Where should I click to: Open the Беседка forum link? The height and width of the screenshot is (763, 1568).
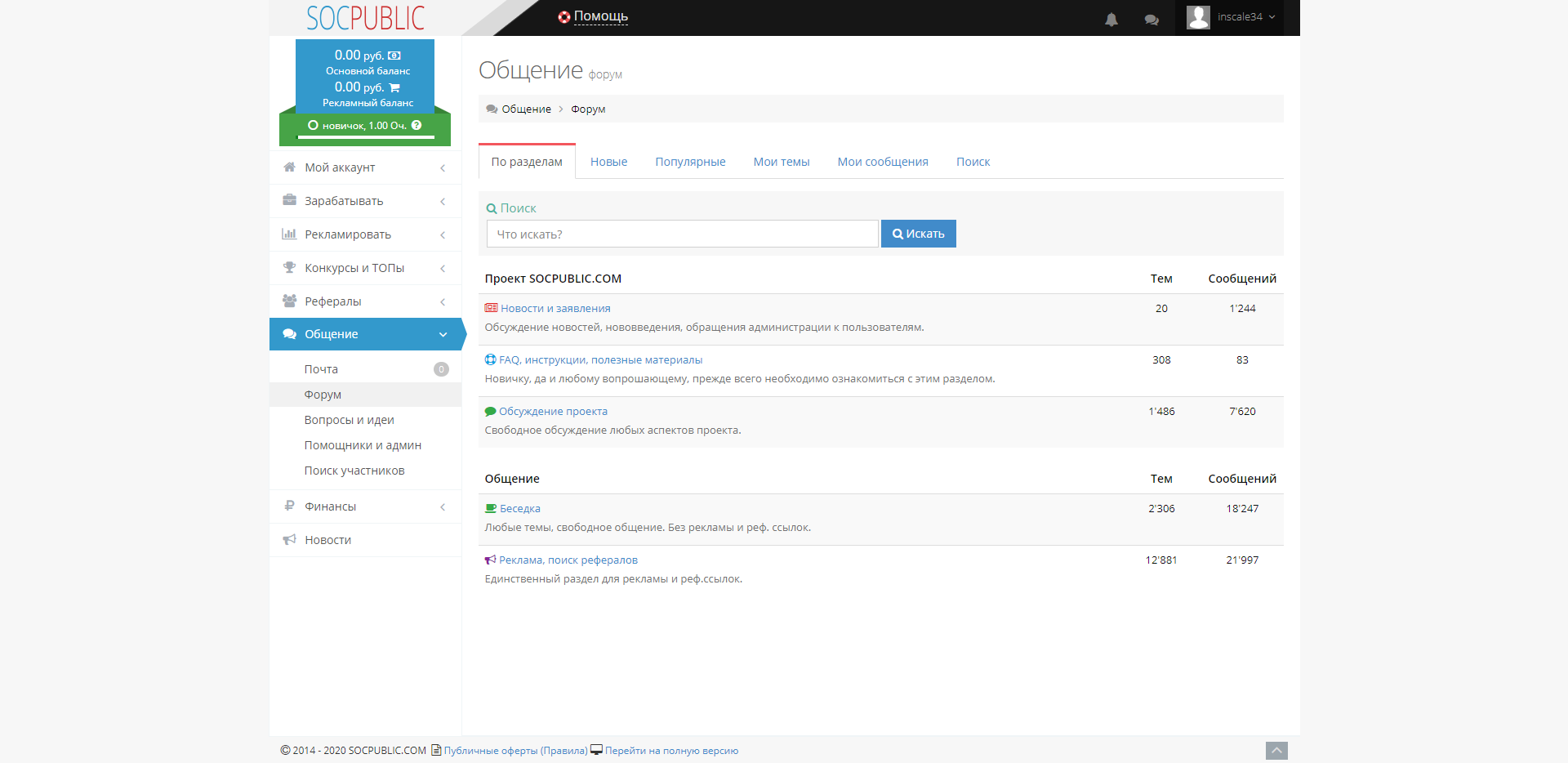(x=520, y=508)
